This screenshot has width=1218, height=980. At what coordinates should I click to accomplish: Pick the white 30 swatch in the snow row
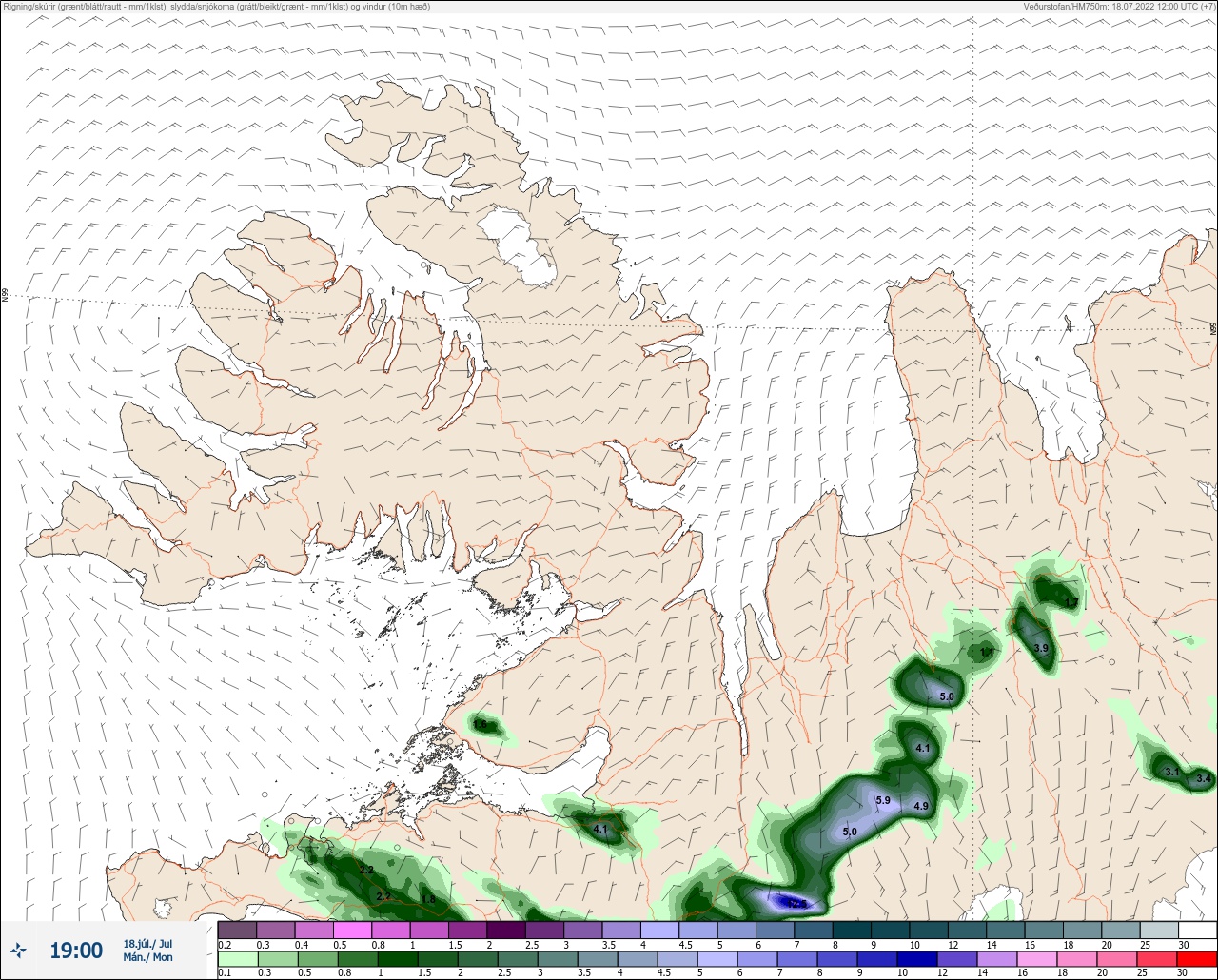(x=1197, y=930)
